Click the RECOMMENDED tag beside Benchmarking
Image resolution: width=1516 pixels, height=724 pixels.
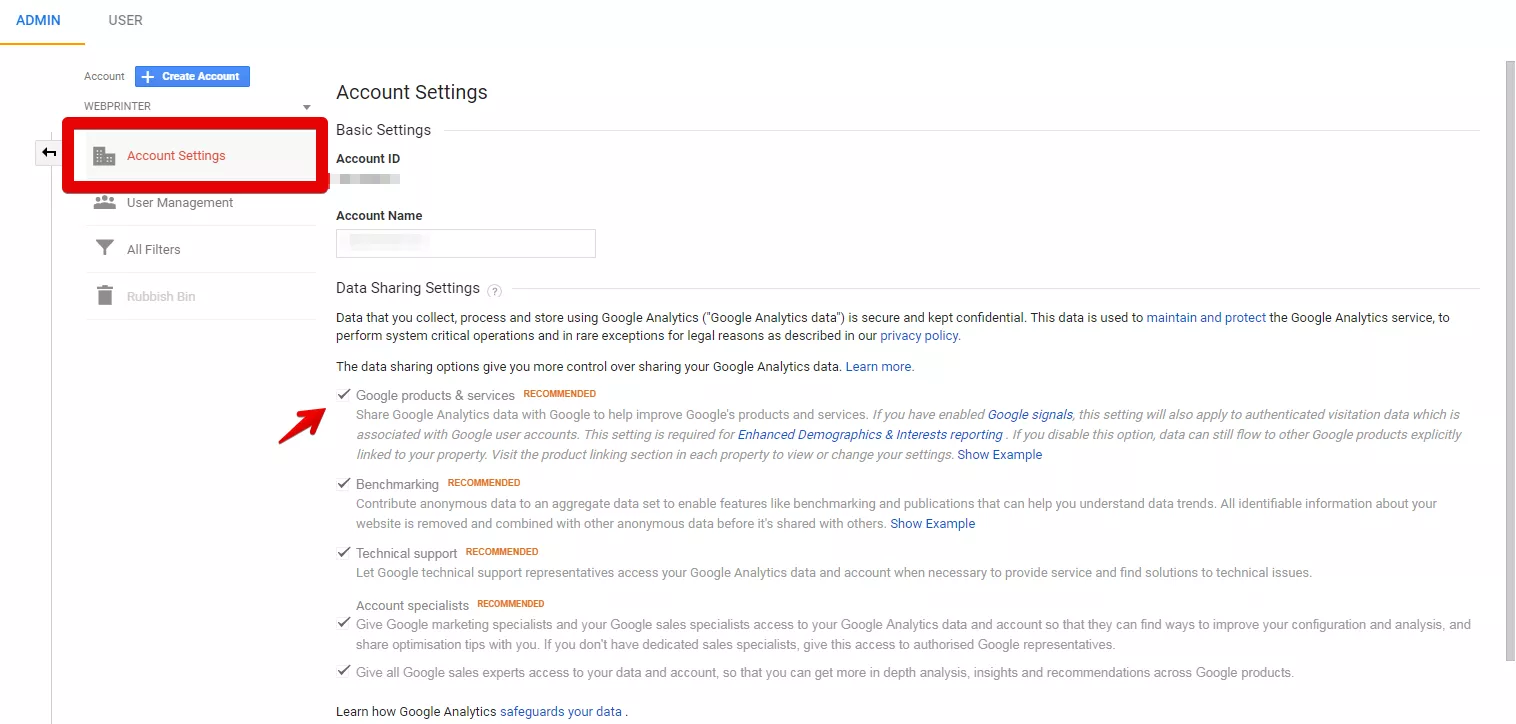click(x=484, y=483)
